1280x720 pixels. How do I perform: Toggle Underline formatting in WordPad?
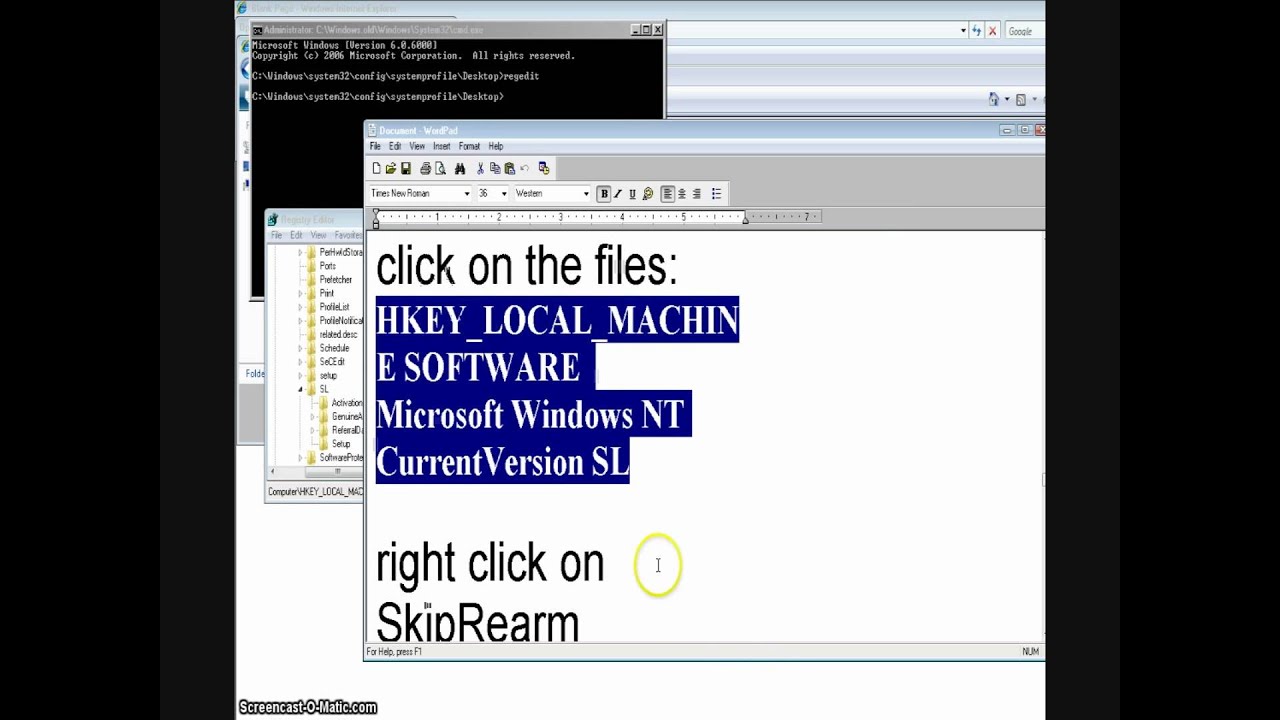click(x=632, y=194)
